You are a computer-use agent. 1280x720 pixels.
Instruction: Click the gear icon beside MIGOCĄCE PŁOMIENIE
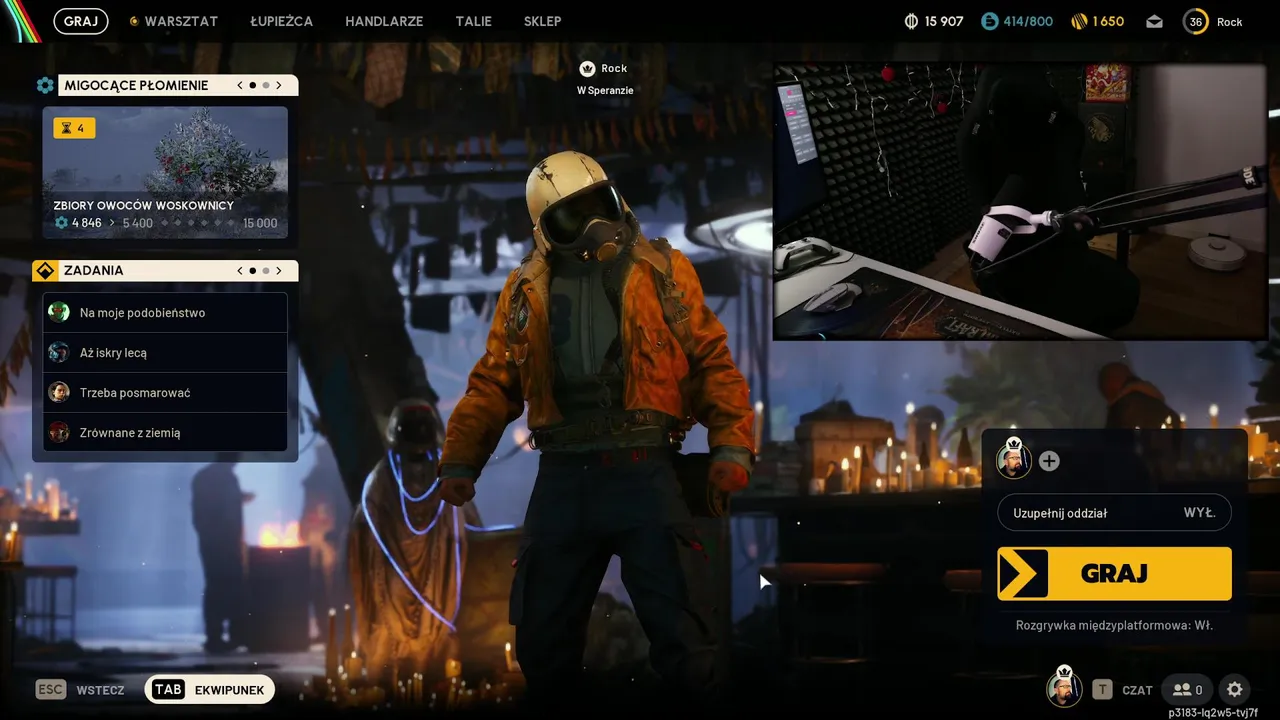click(45, 85)
